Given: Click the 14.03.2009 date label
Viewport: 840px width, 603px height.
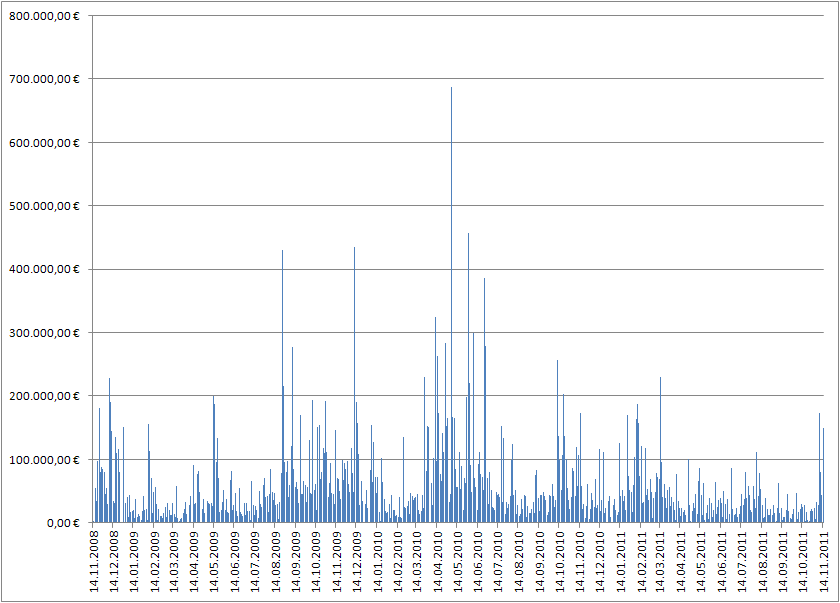Looking at the screenshot, I should (x=174, y=561).
